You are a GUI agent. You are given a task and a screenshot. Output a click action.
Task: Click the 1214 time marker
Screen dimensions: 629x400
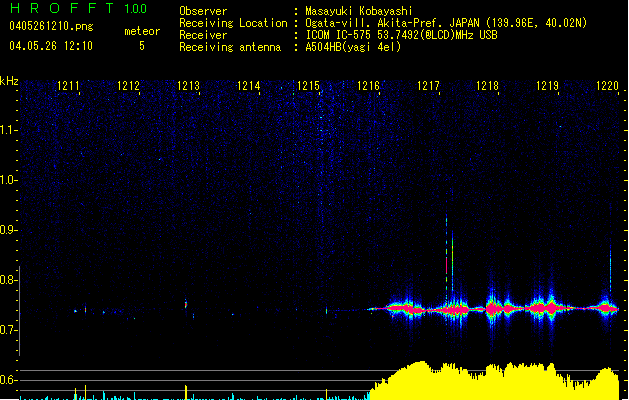pyautogui.click(x=248, y=86)
